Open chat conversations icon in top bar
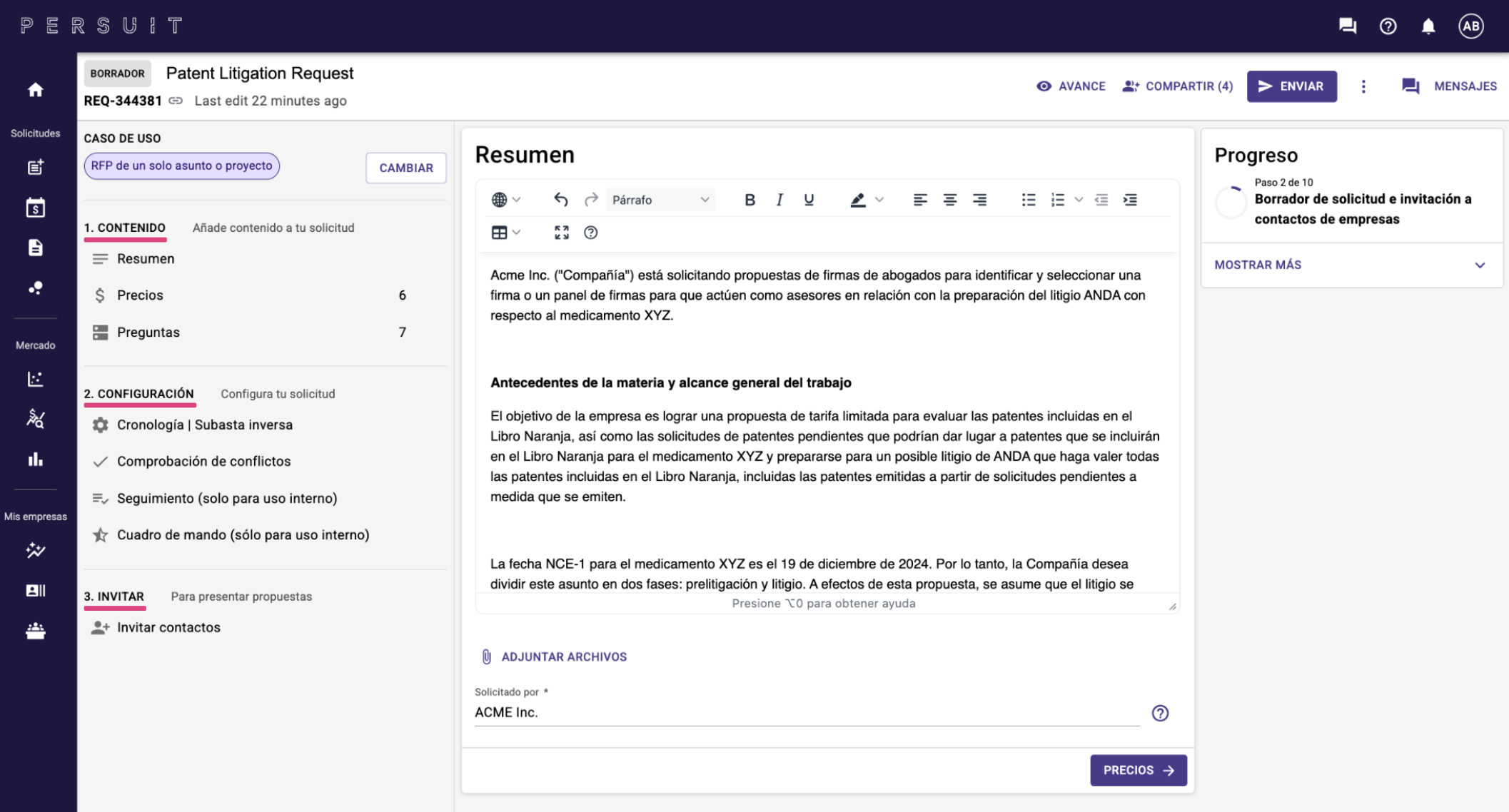This screenshot has height=812, width=1509. (x=1348, y=26)
